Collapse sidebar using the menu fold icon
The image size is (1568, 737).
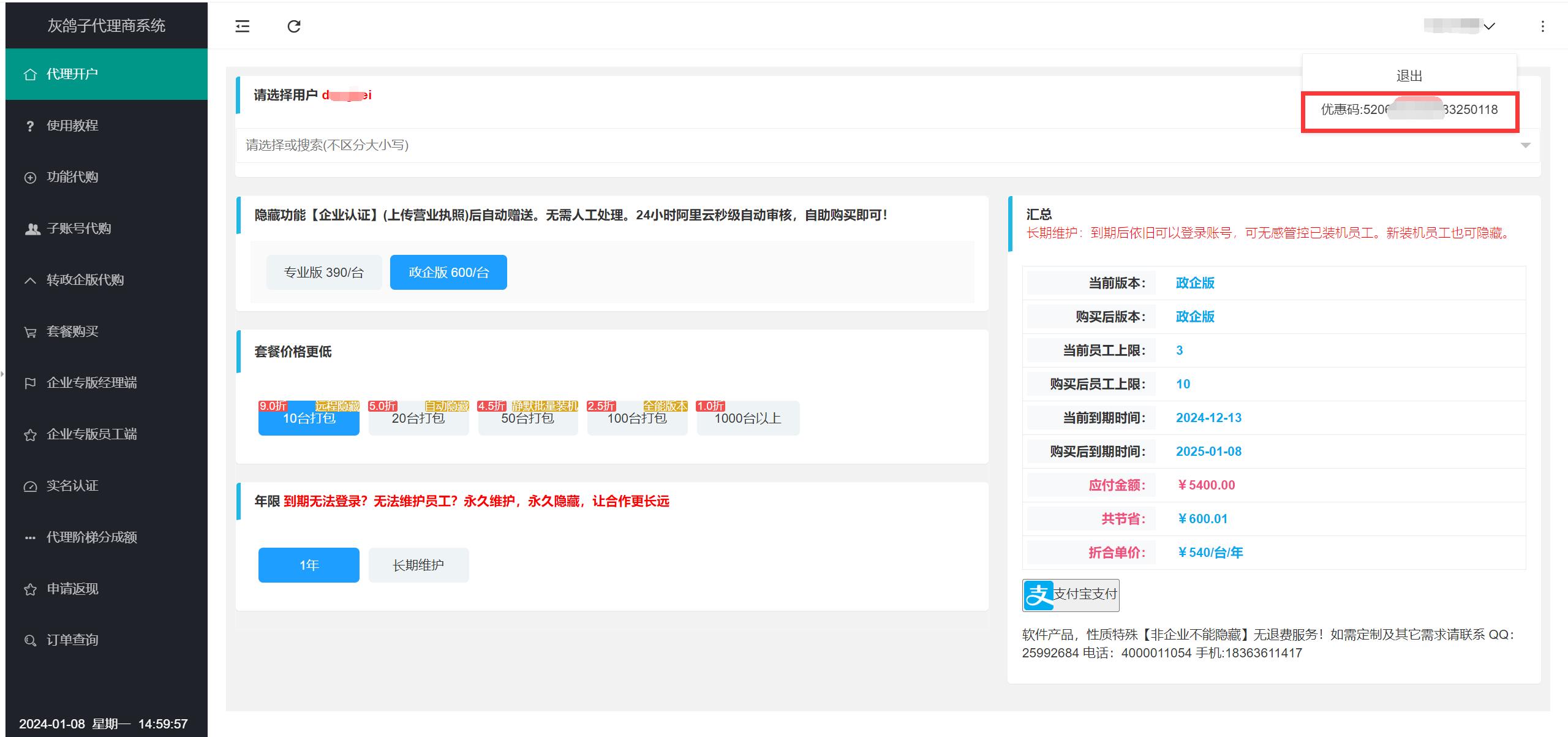243,26
